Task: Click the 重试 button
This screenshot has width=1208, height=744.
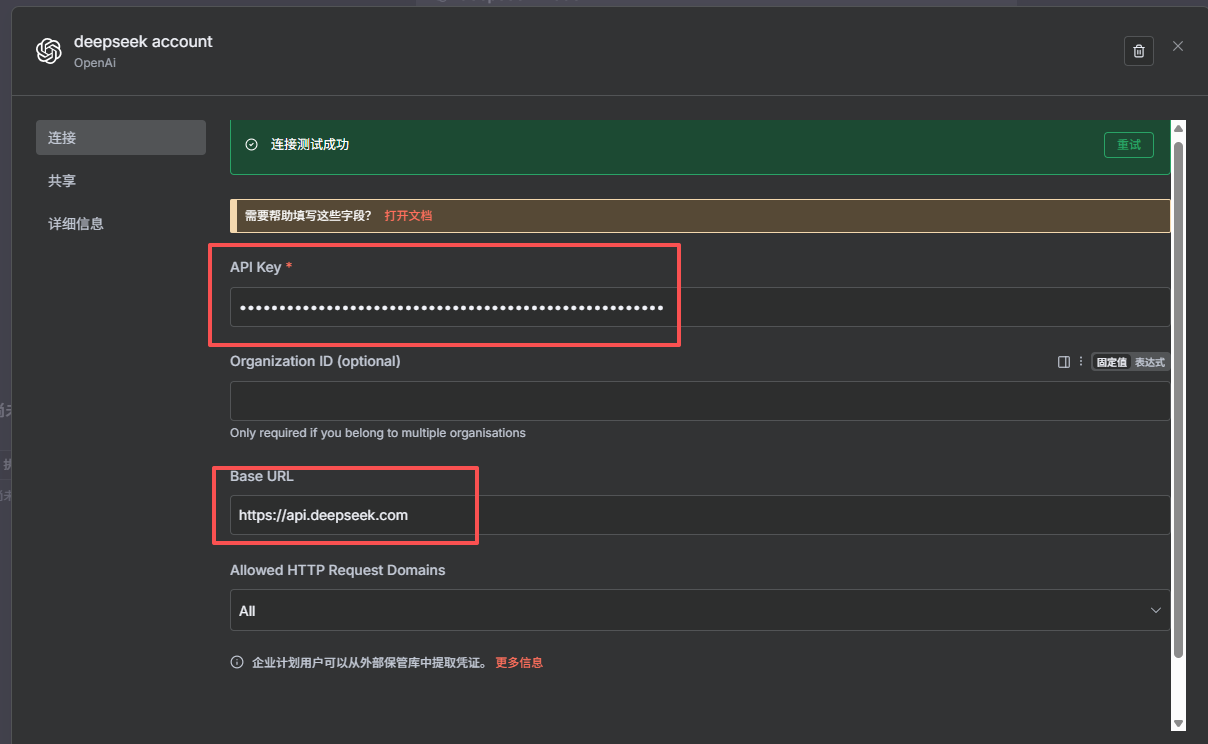Action: tap(1129, 145)
